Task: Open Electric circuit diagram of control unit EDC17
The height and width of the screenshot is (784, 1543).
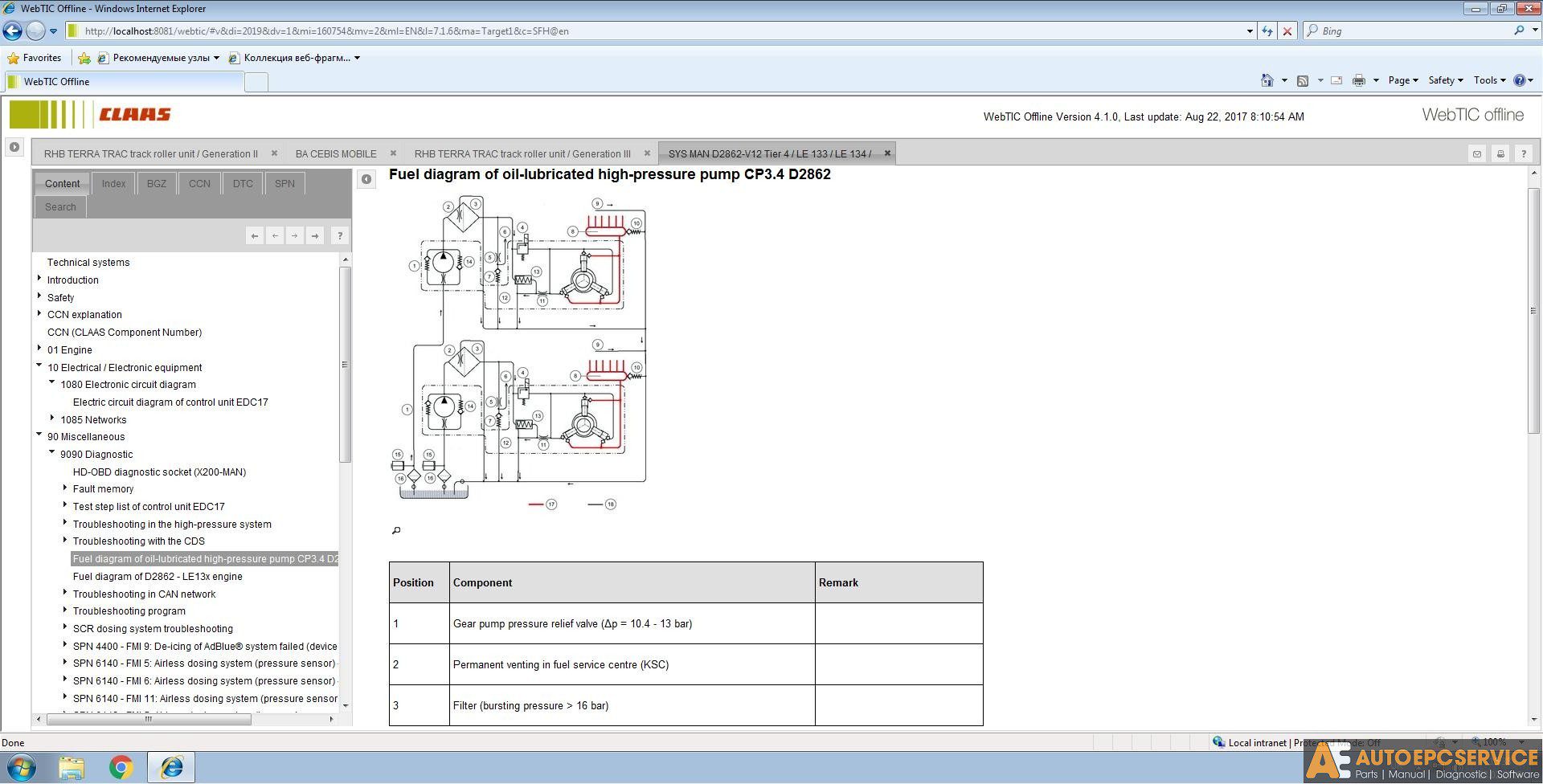Action: click(x=170, y=402)
